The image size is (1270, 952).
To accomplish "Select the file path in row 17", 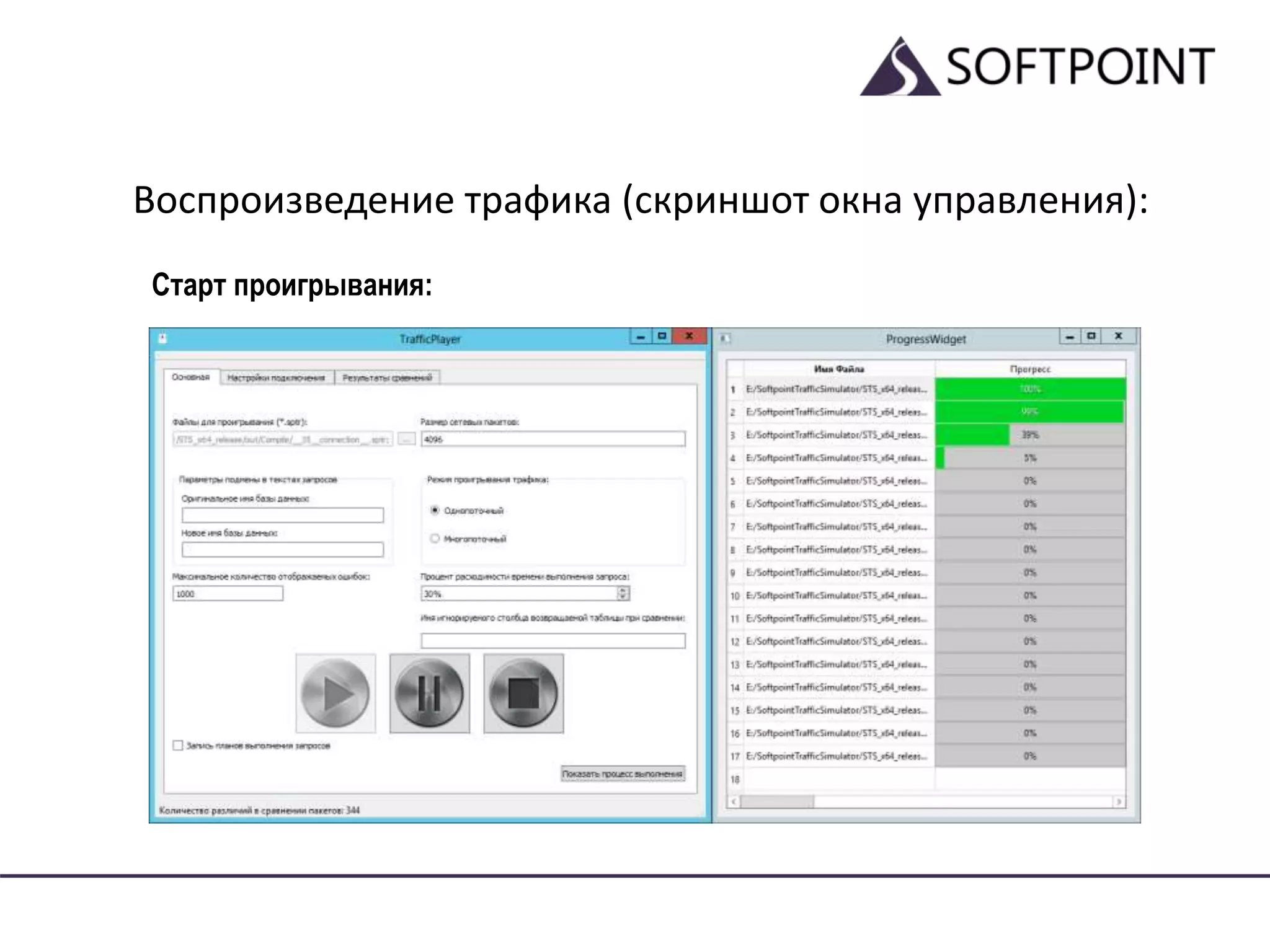I will click(x=839, y=756).
